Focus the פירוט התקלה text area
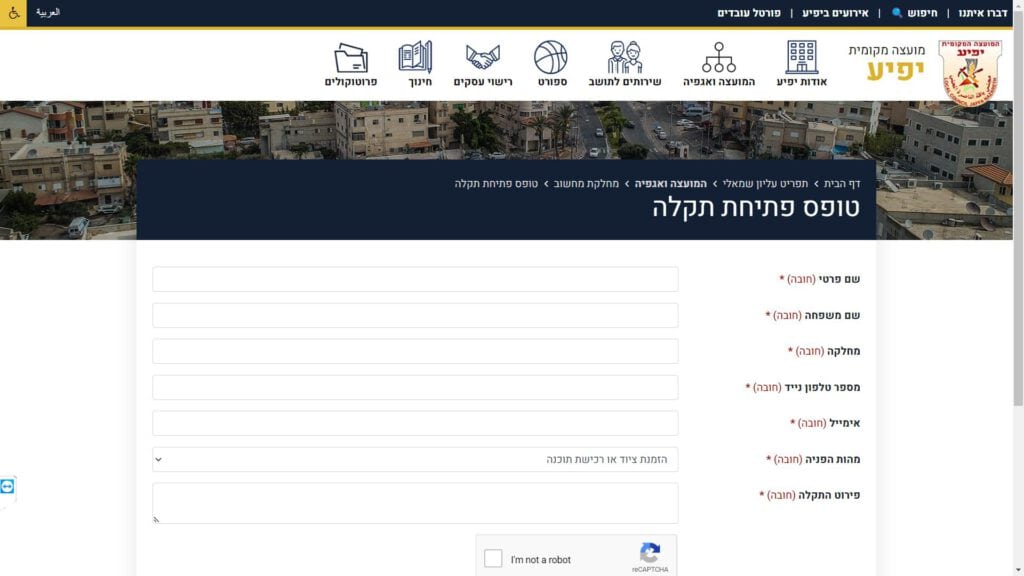The image size is (1024, 576). (x=415, y=503)
